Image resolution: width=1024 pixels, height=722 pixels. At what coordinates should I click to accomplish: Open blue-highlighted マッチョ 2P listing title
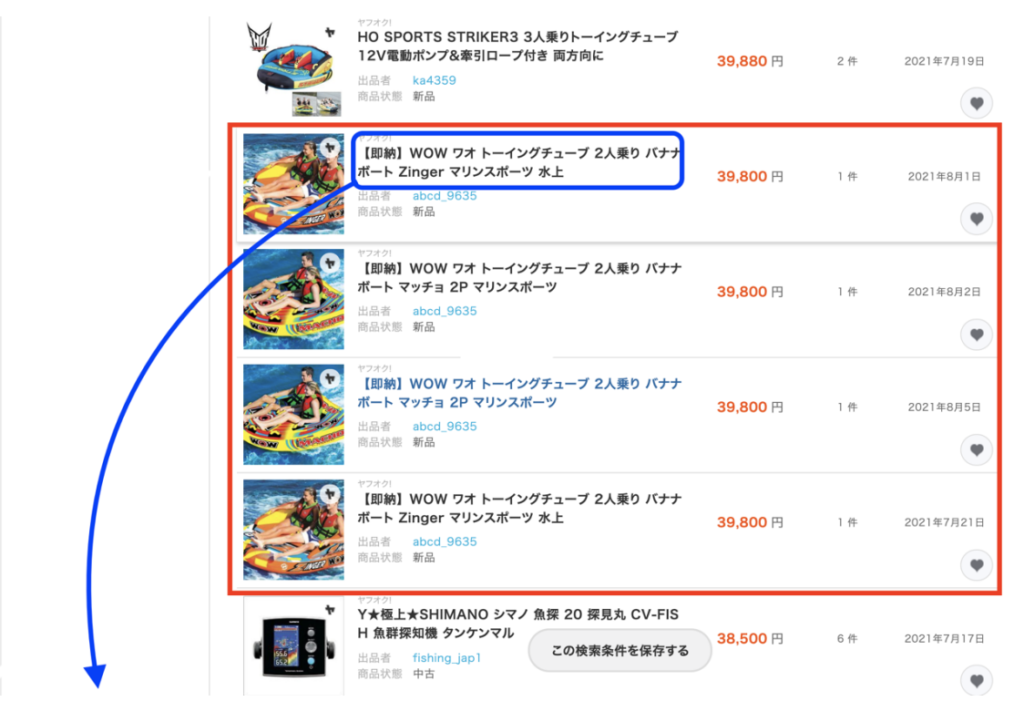tap(520, 393)
